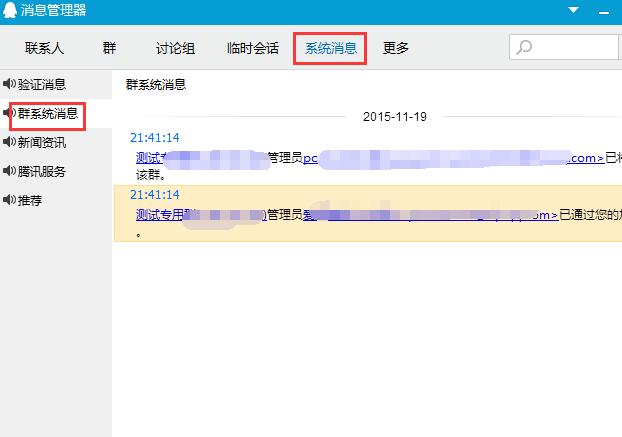This screenshot has width=622, height=437.
Task: Open the admin link in highlighted message
Action: (431, 215)
